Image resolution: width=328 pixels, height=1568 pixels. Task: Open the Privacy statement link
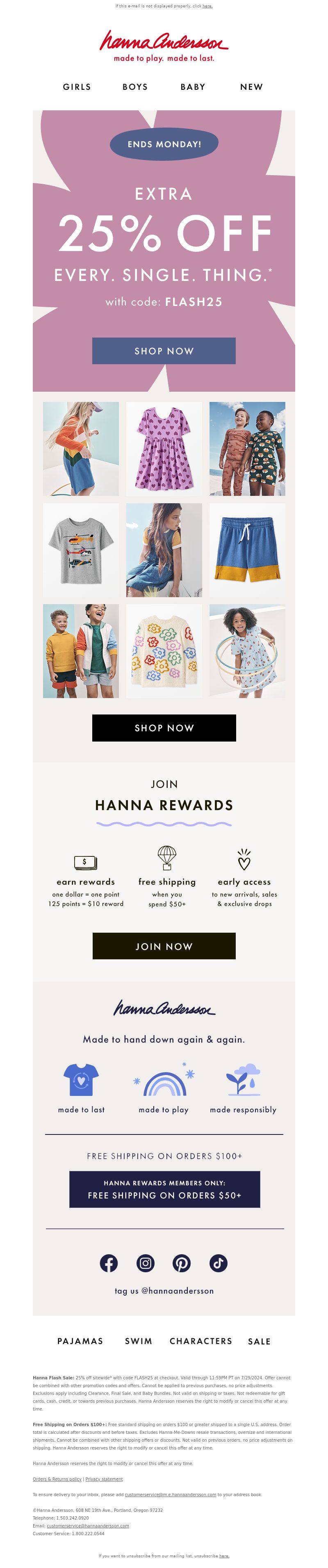click(104, 1479)
